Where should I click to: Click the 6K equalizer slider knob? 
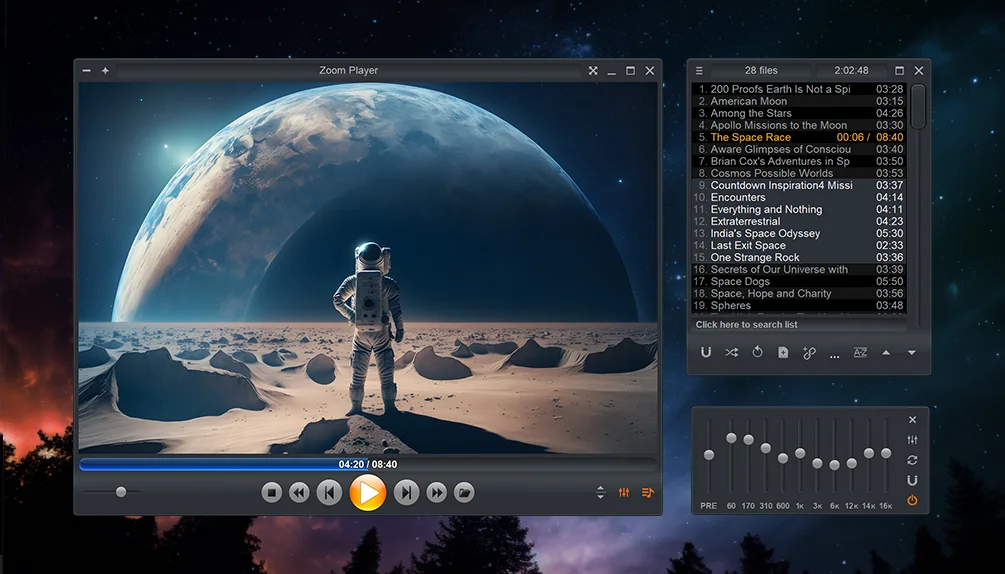click(x=835, y=465)
